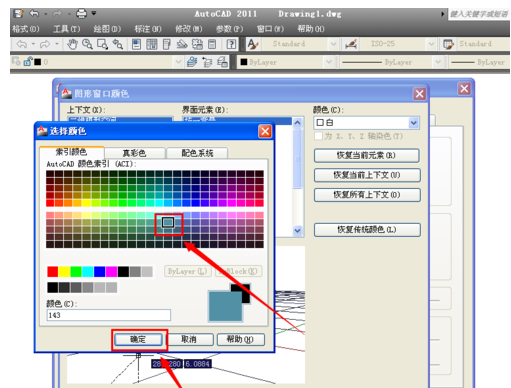Open the ByLayer color dropdown

(x=329, y=62)
